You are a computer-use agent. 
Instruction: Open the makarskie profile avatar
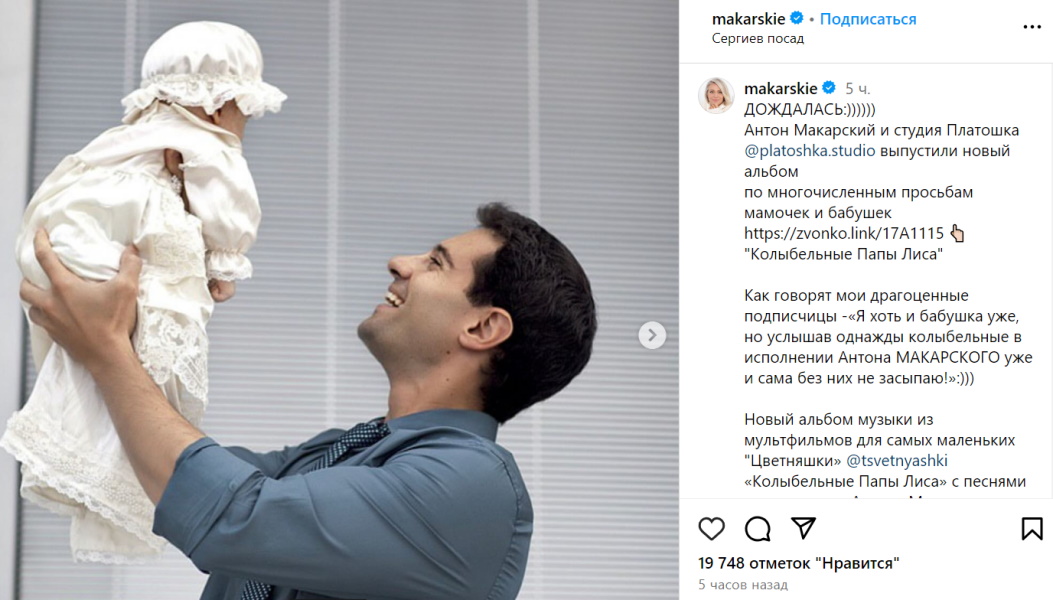tap(716, 95)
